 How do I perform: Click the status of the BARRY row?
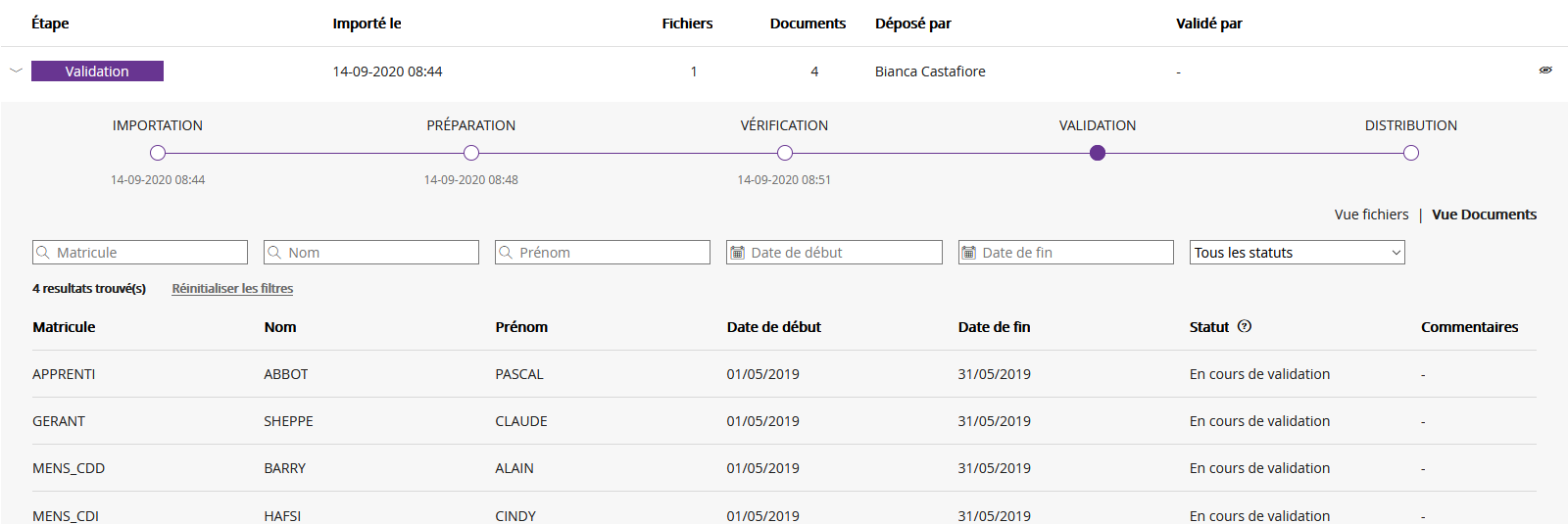pyautogui.click(x=1260, y=468)
